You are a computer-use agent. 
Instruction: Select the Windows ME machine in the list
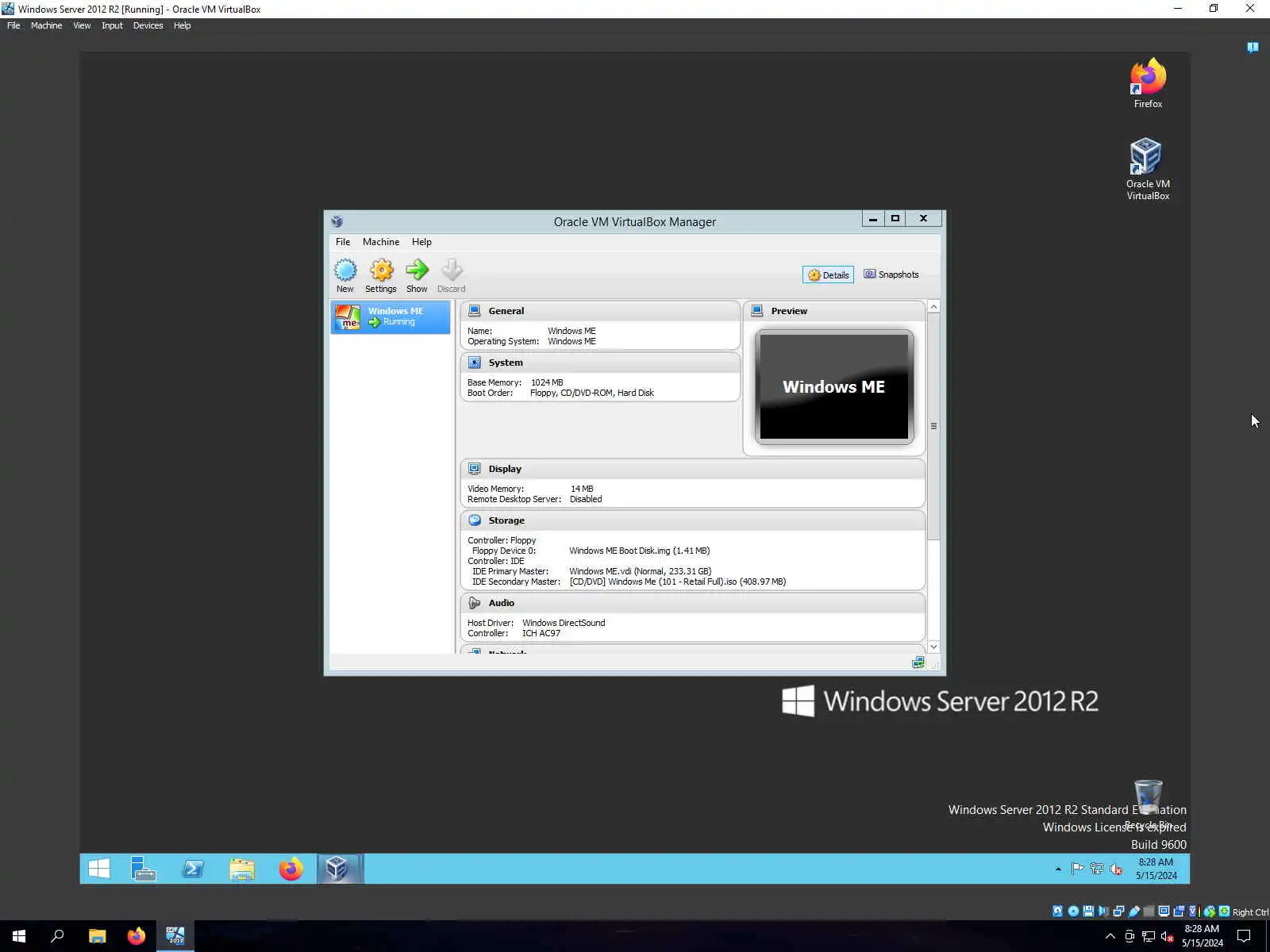pos(391,317)
